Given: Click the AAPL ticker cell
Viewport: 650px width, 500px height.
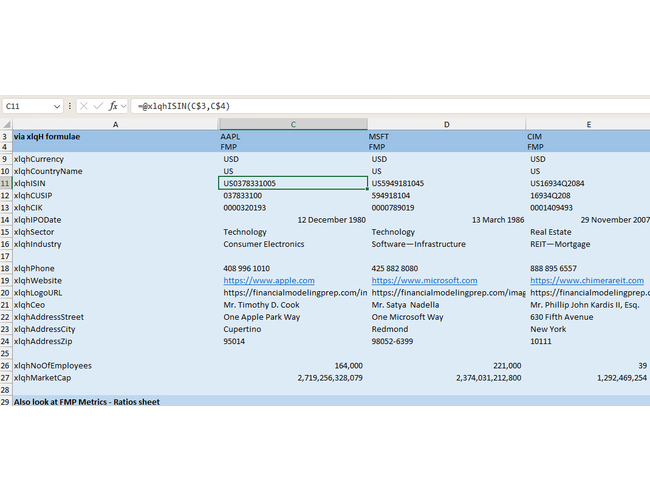Looking at the screenshot, I should [293, 136].
